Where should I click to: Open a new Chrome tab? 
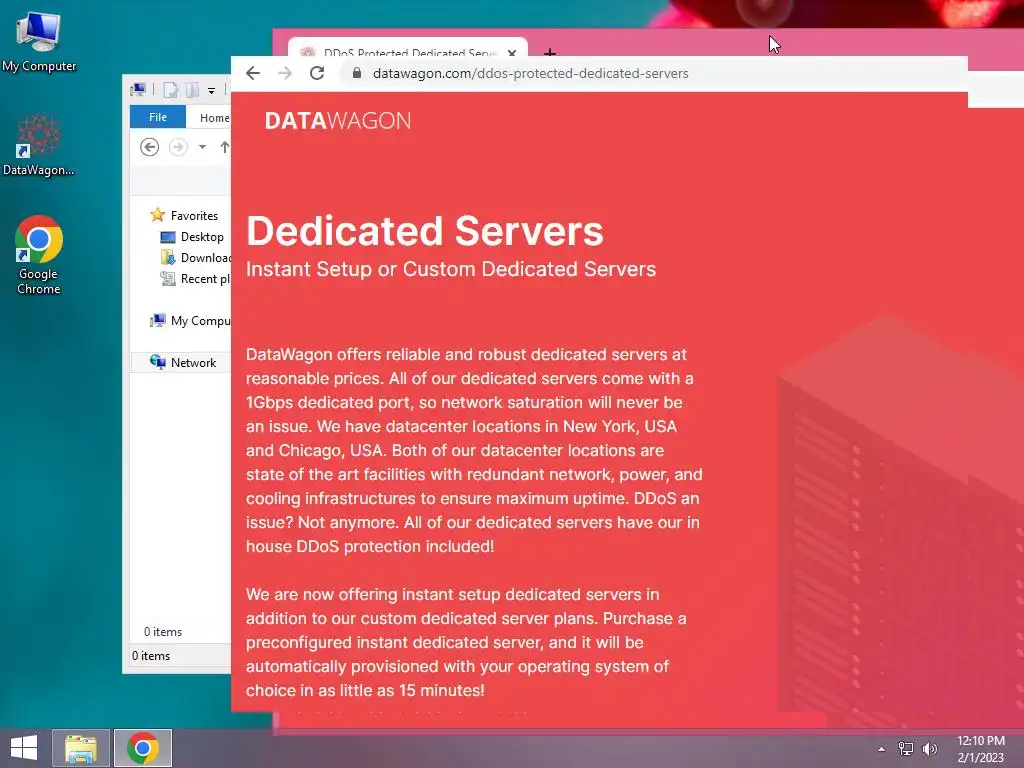[550, 52]
